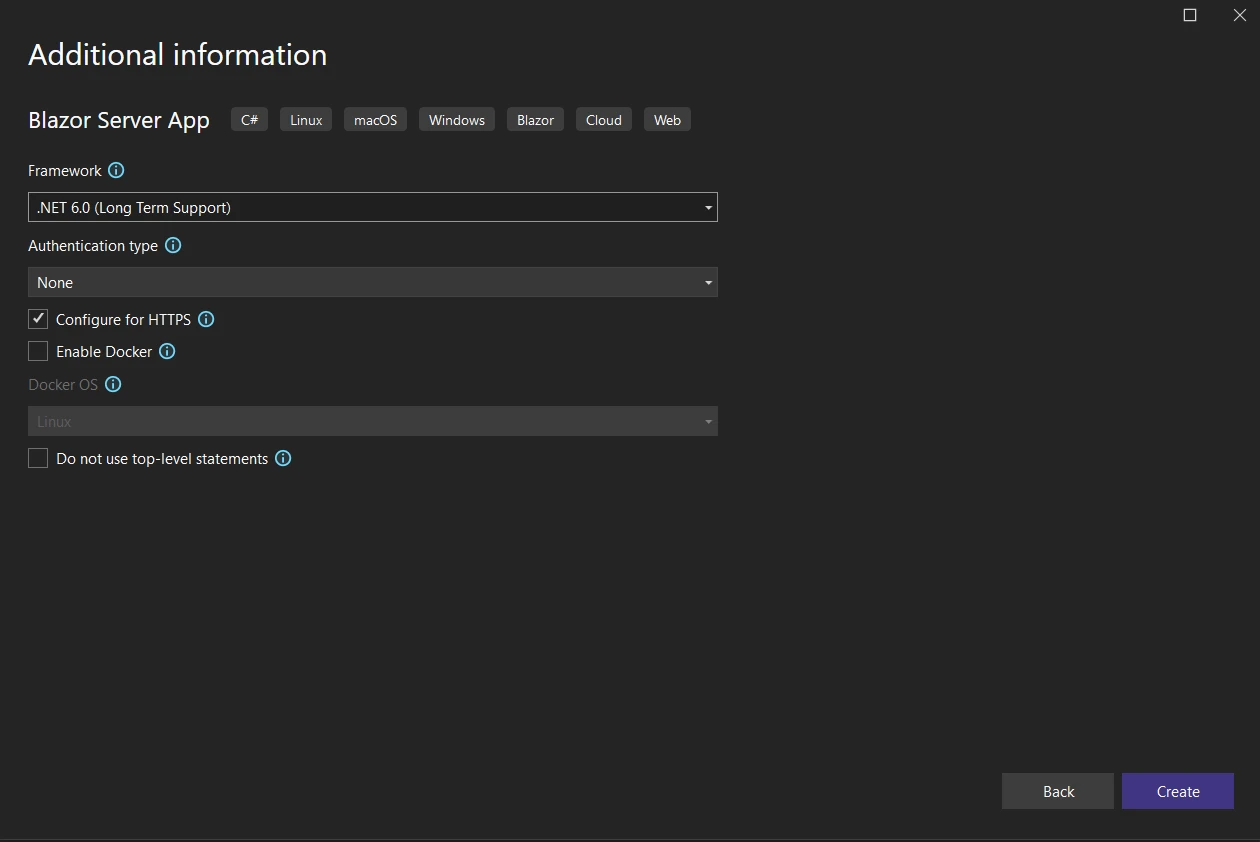Go Back to the previous step
The image size is (1260, 842).
[1057, 791]
